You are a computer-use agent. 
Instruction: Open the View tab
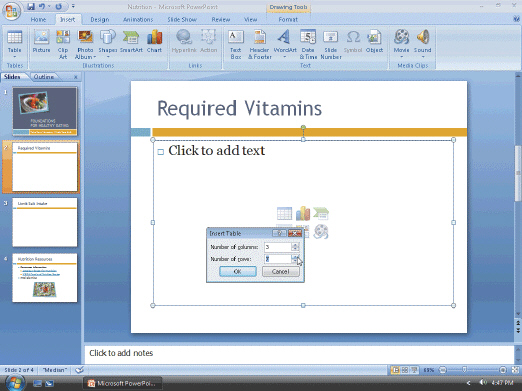(250, 19)
